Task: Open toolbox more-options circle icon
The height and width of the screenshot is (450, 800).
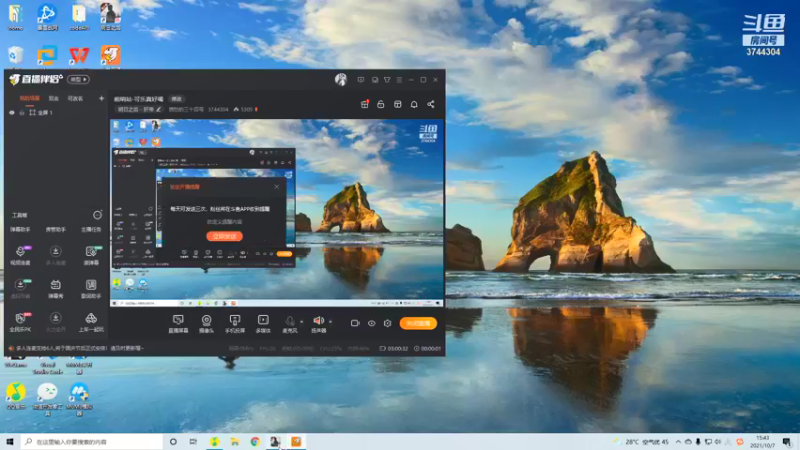Action: tap(97, 215)
